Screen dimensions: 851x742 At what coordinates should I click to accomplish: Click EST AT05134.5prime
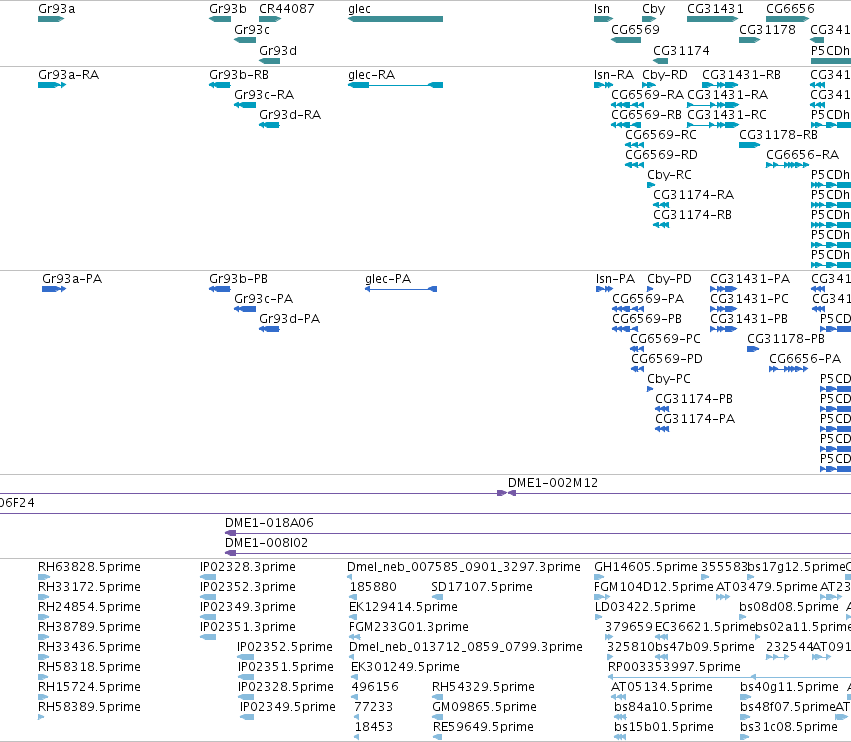662,687
